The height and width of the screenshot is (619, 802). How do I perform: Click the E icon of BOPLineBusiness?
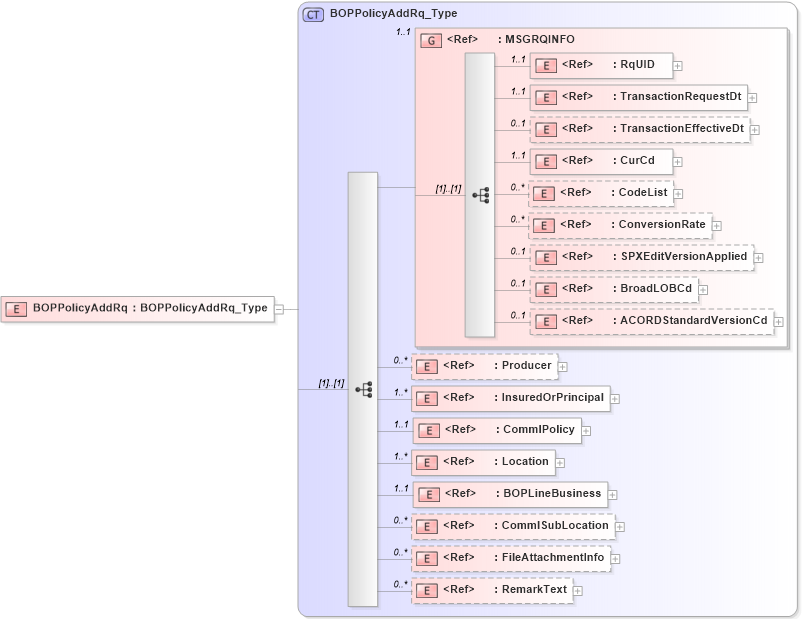(x=429, y=493)
